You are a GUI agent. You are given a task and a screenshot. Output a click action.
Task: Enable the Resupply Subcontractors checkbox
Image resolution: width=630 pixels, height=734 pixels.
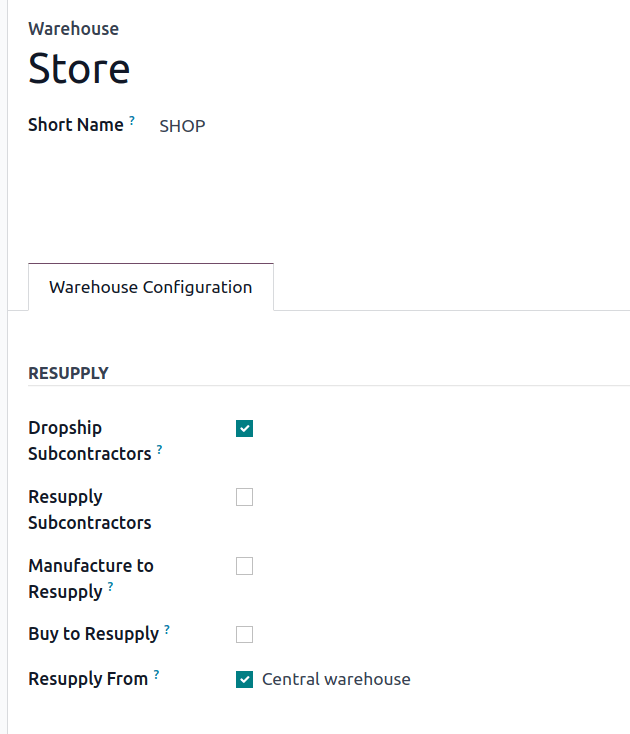point(244,497)
